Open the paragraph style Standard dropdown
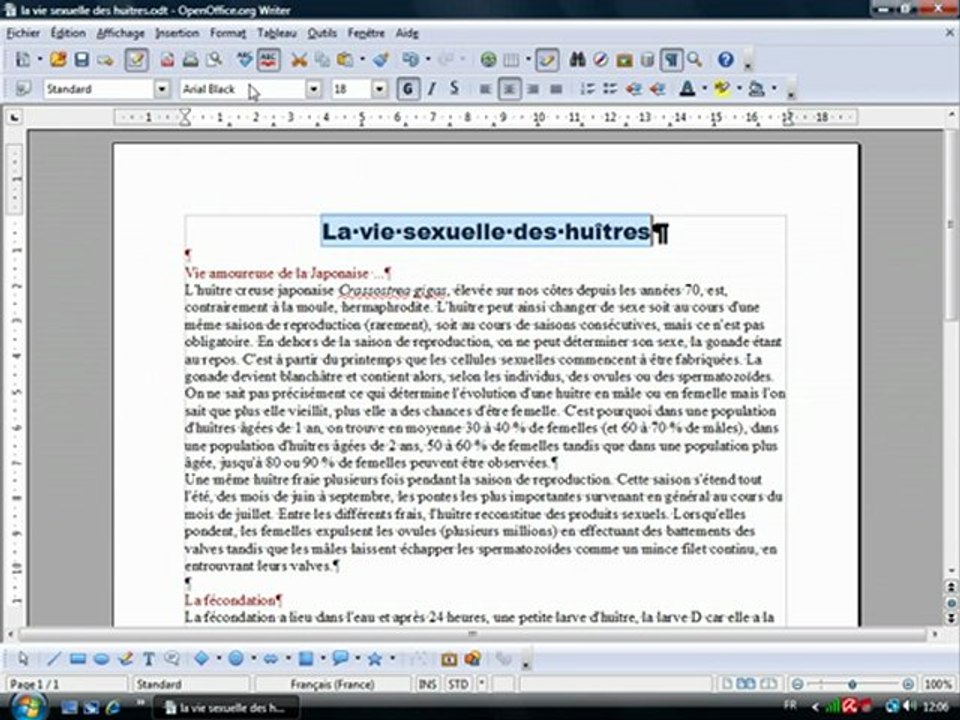This screenshot has width=960, height=720. click(162, 89)
